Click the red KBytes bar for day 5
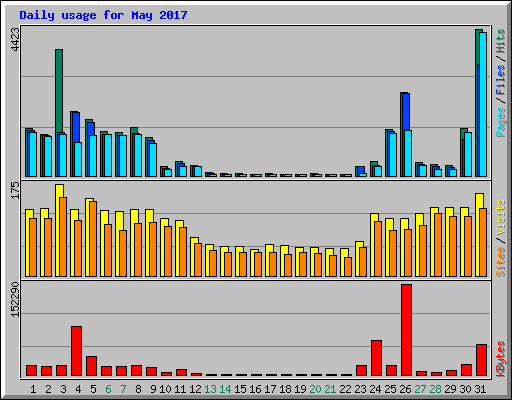Screen dimensions: 512x400 pos(91,366)
